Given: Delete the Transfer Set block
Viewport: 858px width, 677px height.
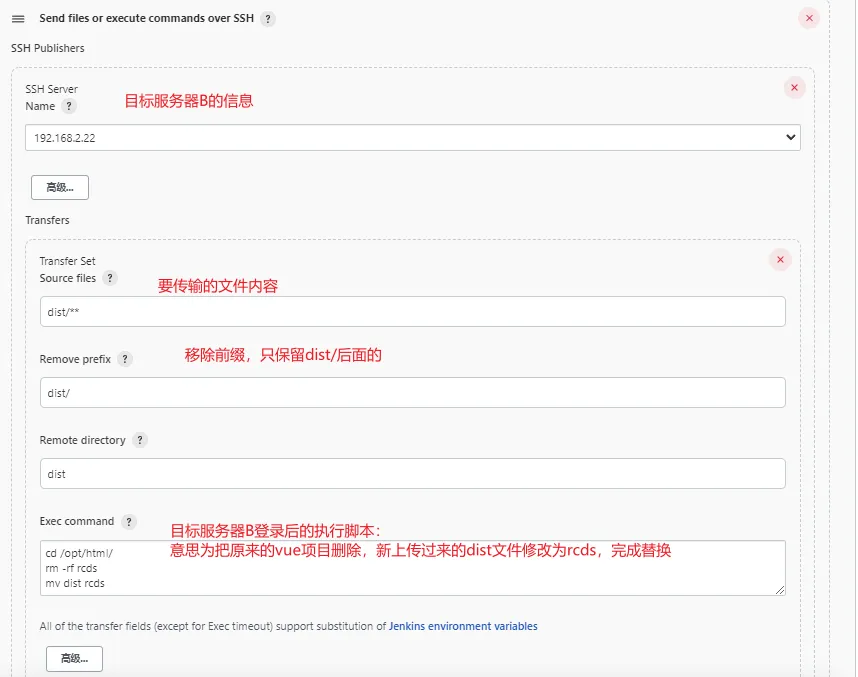Looking at the screenshot, I should point(780,260).
